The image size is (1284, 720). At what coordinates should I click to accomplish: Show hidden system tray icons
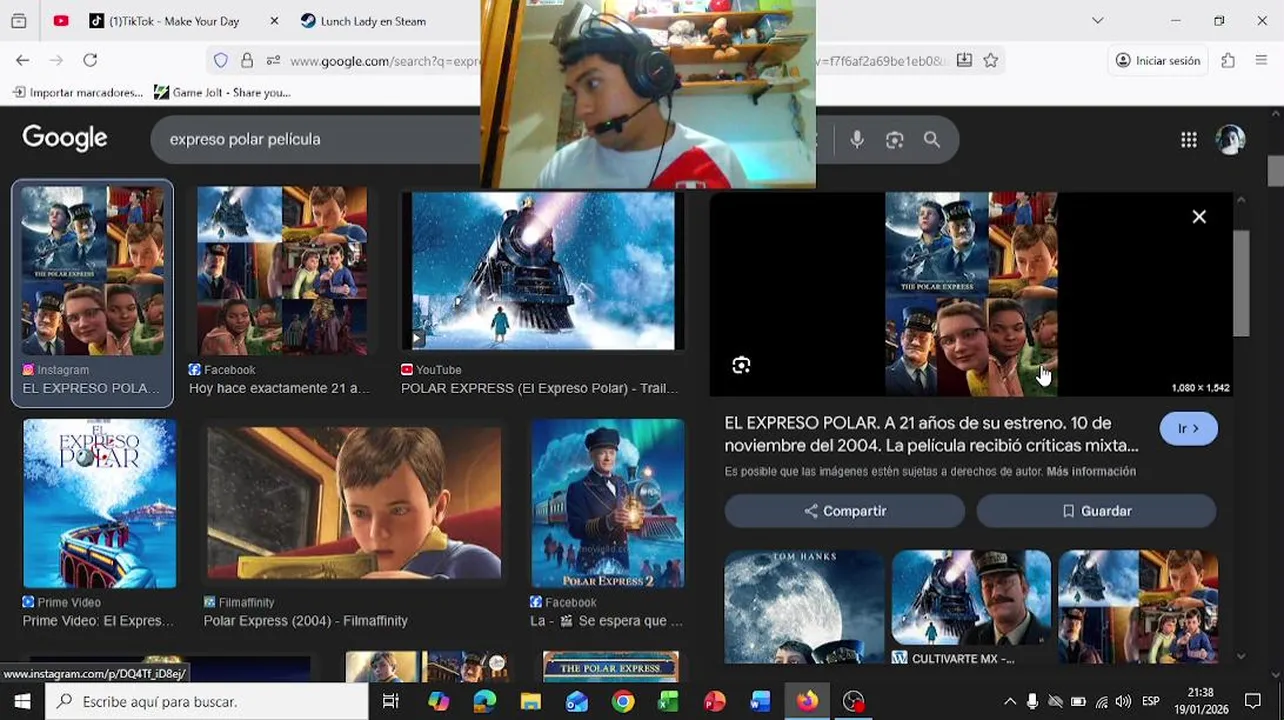pyautogui.click(x=1010, y=701)
